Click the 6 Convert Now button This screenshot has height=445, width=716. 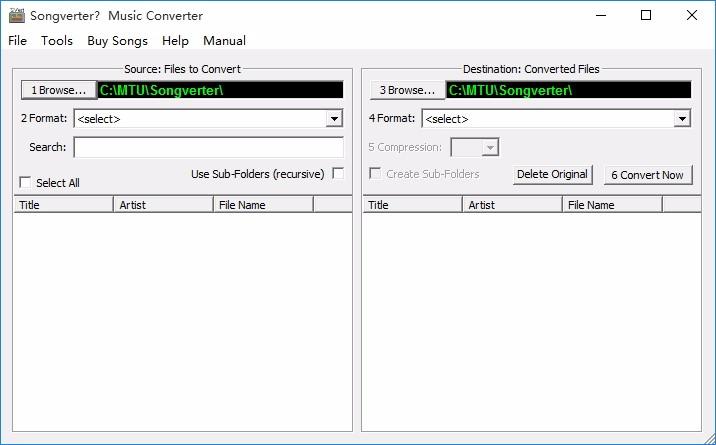tap(648, 175)
